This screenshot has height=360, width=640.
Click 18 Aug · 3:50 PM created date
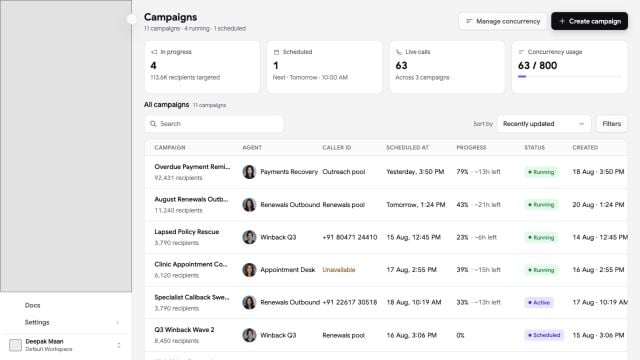click(598, 172)
